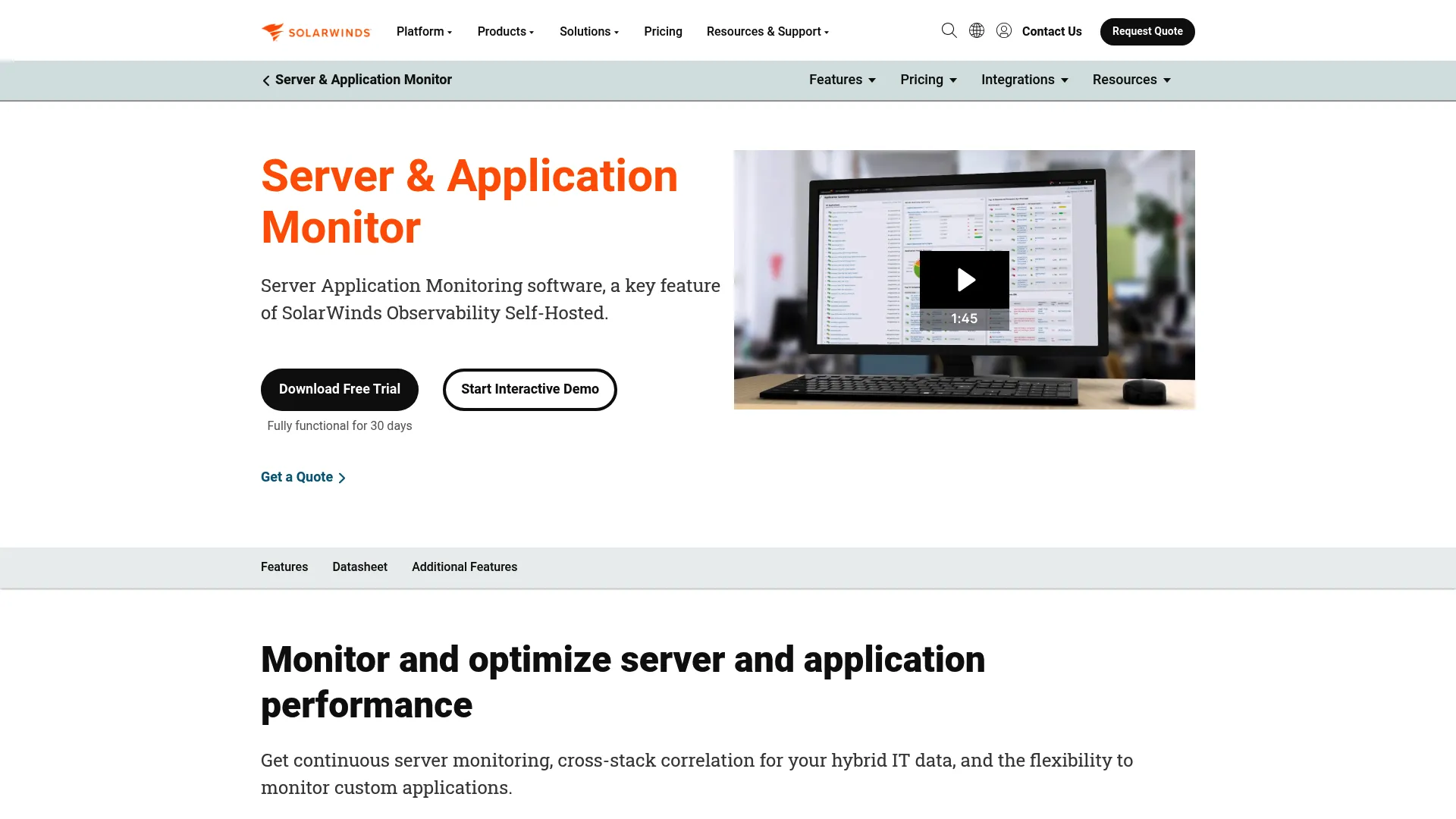
Task: Expand the Solutions menu
Action: 589,32
